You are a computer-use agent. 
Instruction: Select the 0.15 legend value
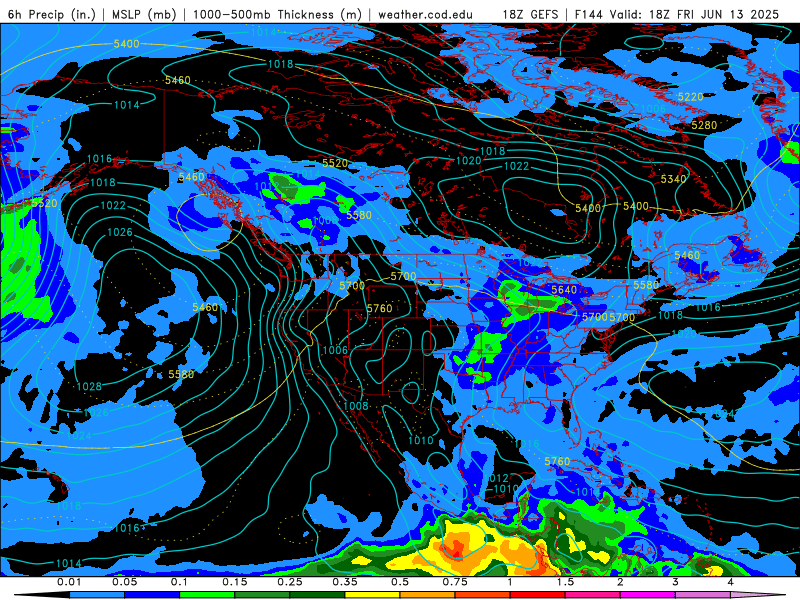(x=235, y=582)
